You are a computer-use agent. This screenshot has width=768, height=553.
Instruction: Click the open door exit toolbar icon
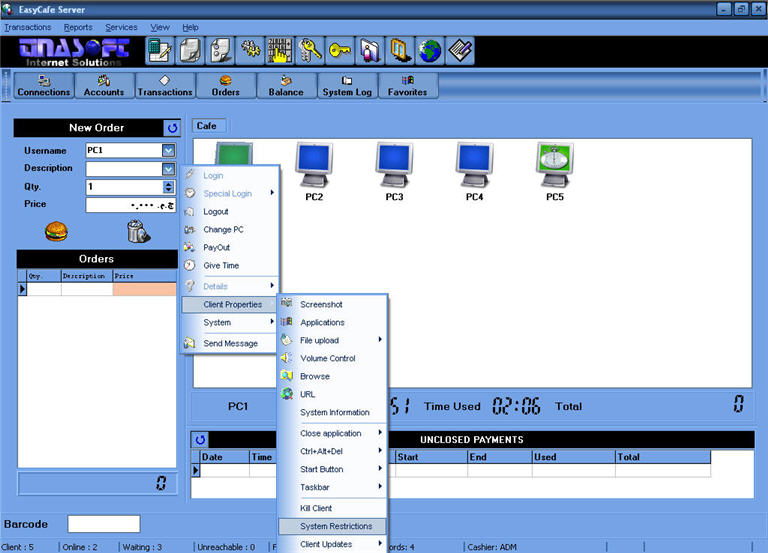point(400,50)
